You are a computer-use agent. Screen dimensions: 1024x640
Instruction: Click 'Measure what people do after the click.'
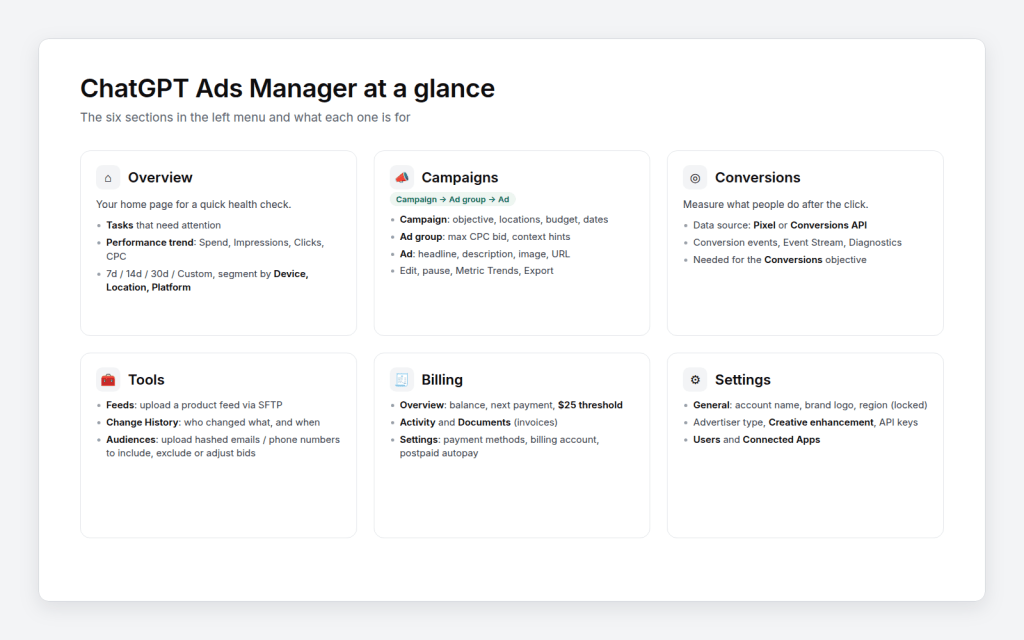[775, 204]
